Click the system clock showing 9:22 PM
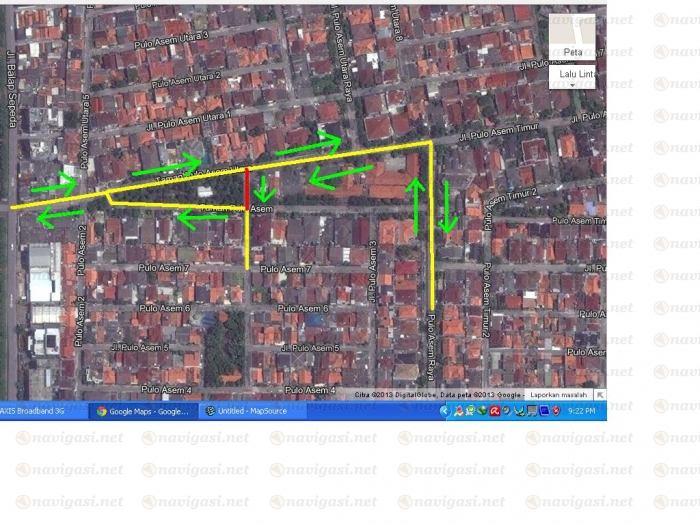 pyautogui.click(x=583, y=411)
